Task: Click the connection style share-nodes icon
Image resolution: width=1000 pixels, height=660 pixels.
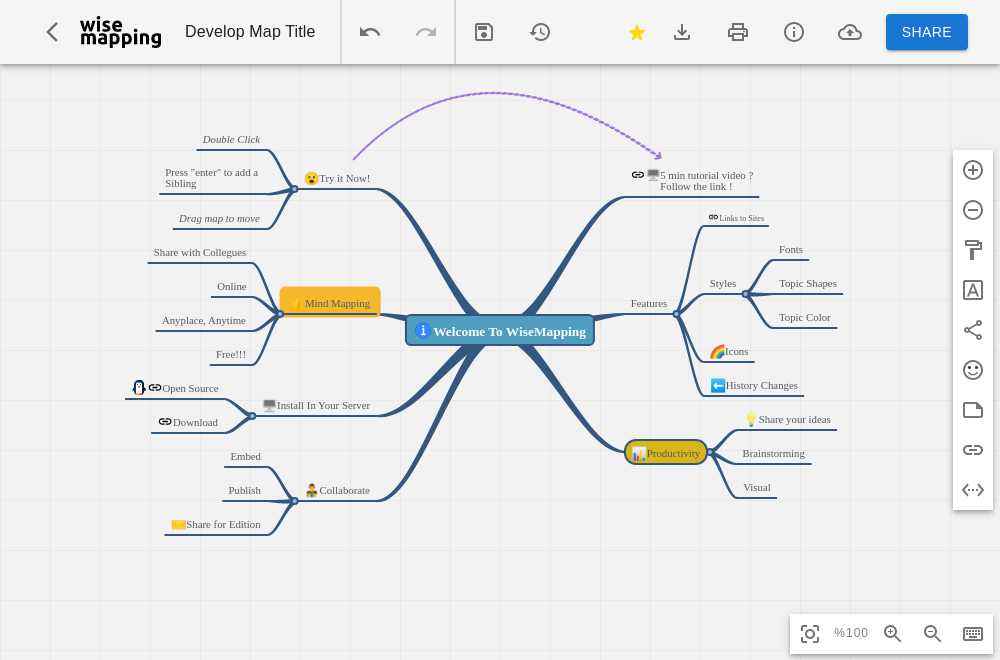Action: tap(973, 330)
